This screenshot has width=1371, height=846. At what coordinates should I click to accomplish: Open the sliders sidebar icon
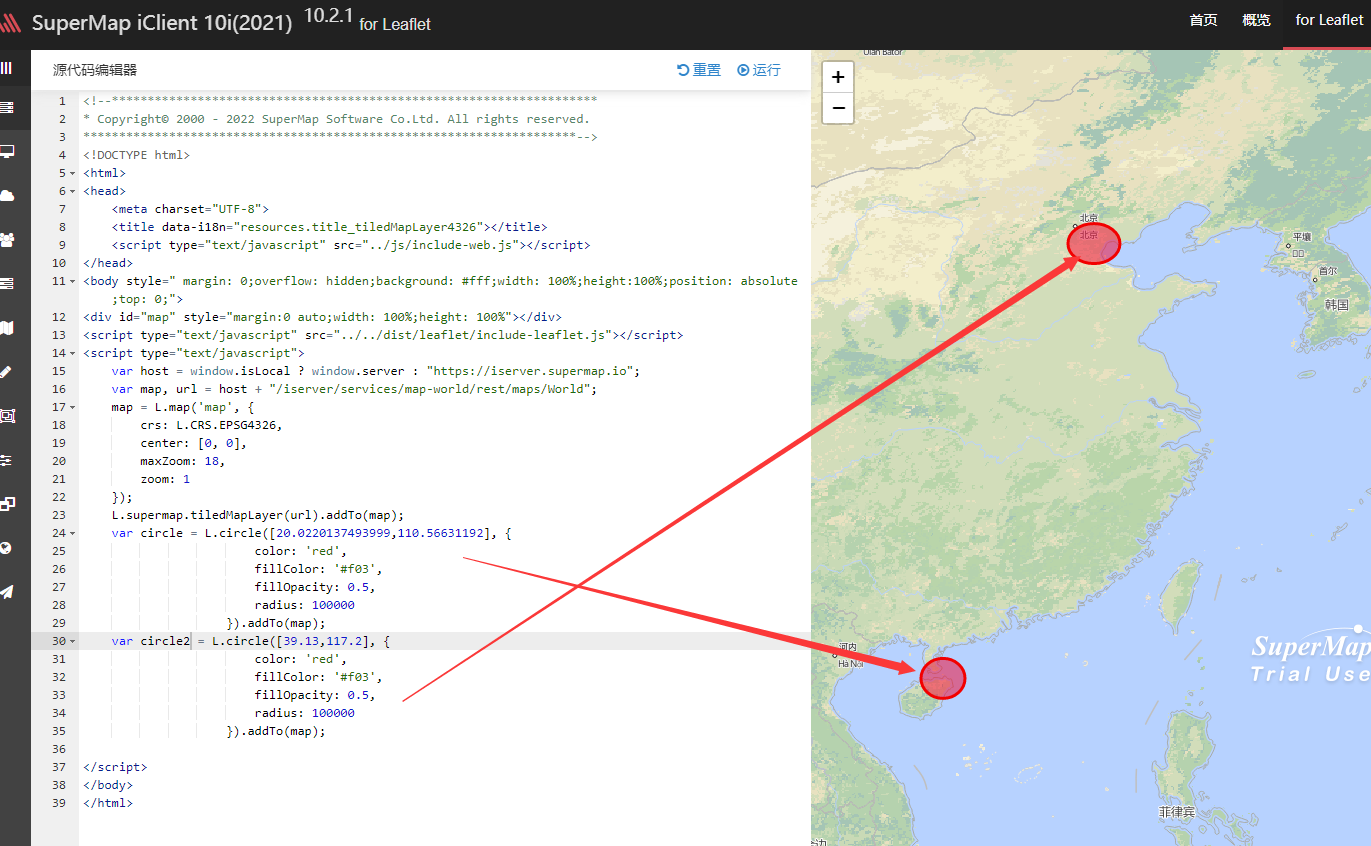point(6,460)
